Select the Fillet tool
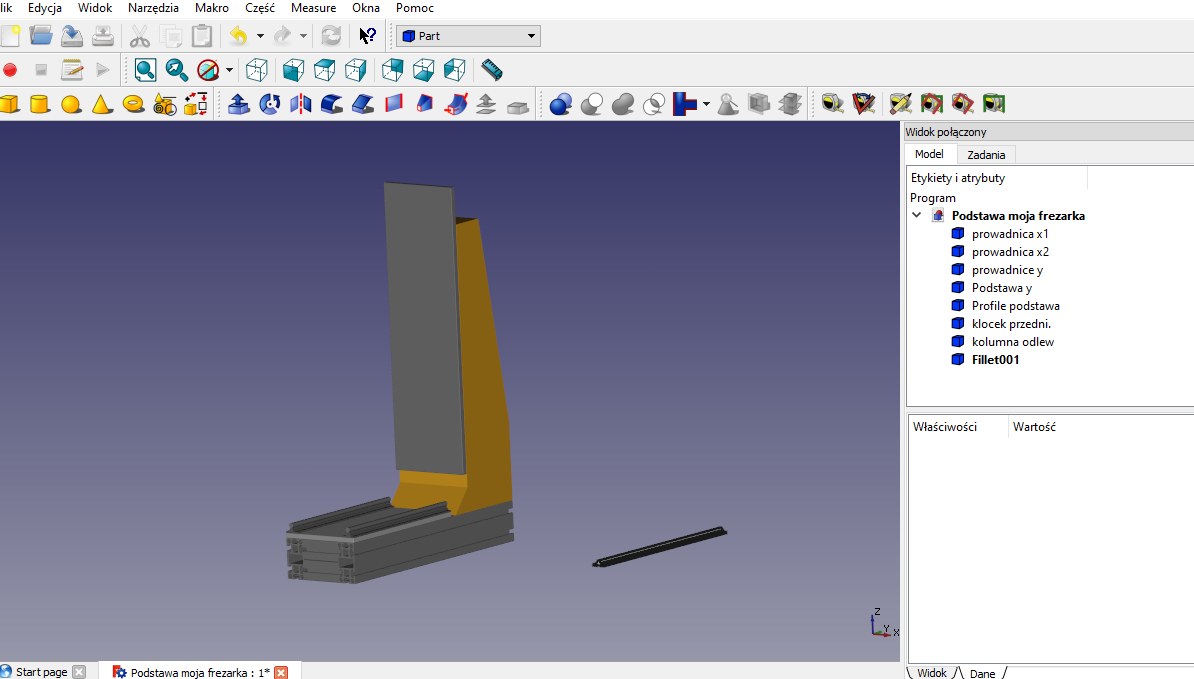This screenshot has height=679, width=1194. pos(332,104)
